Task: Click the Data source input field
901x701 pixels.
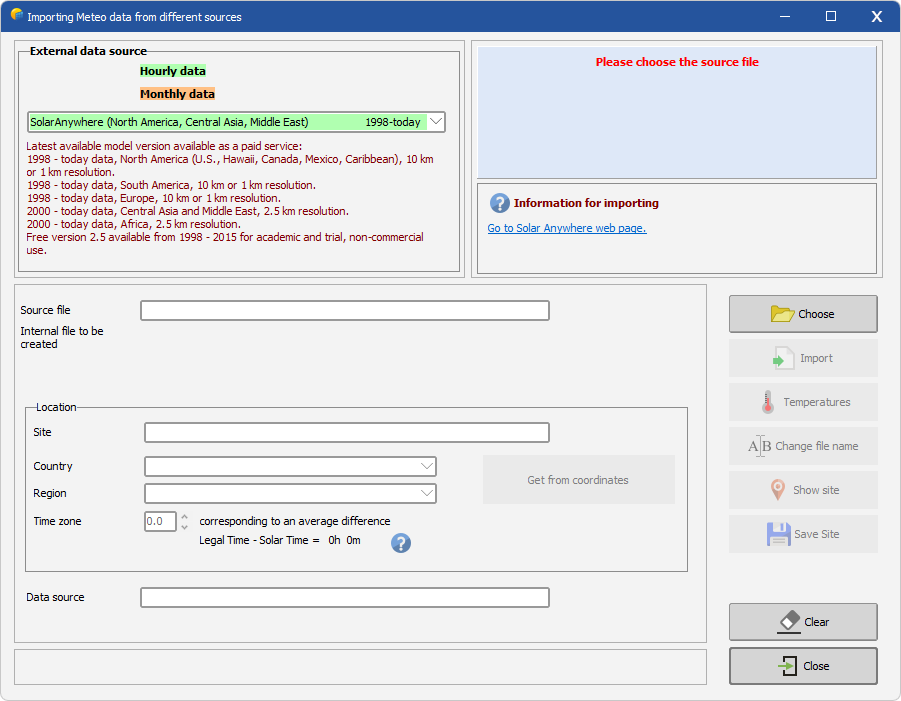Action: tap(345, 598)
